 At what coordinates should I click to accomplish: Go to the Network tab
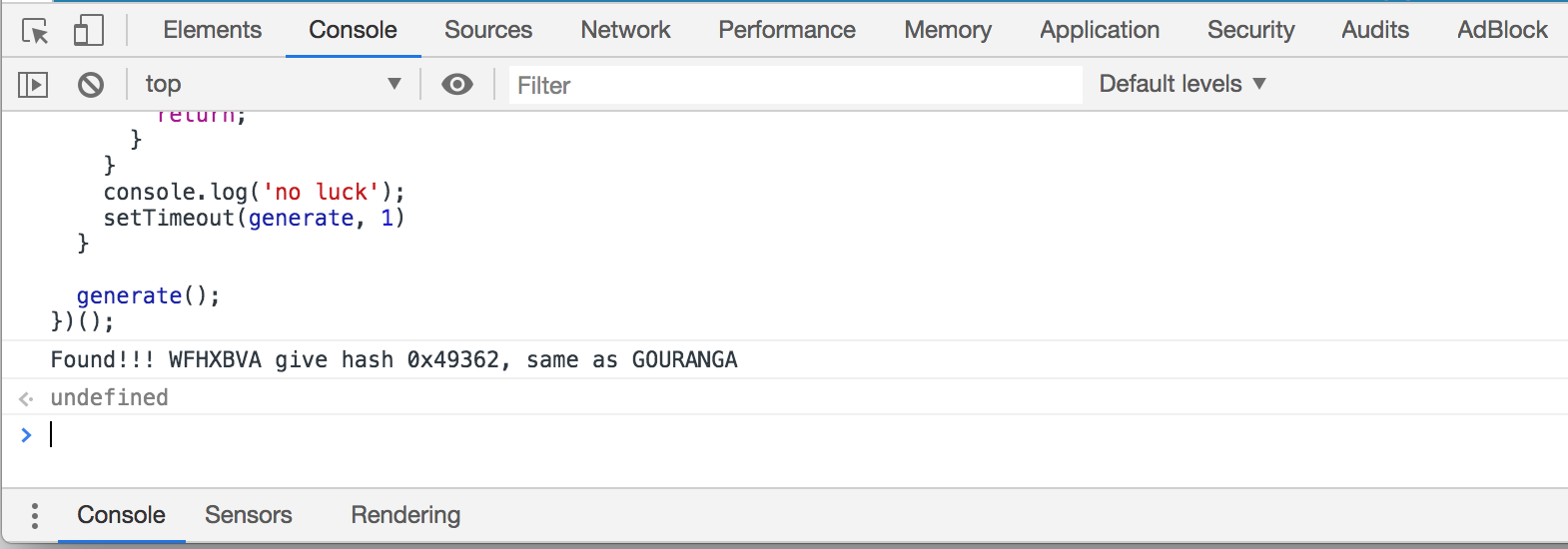pos(625,30)
